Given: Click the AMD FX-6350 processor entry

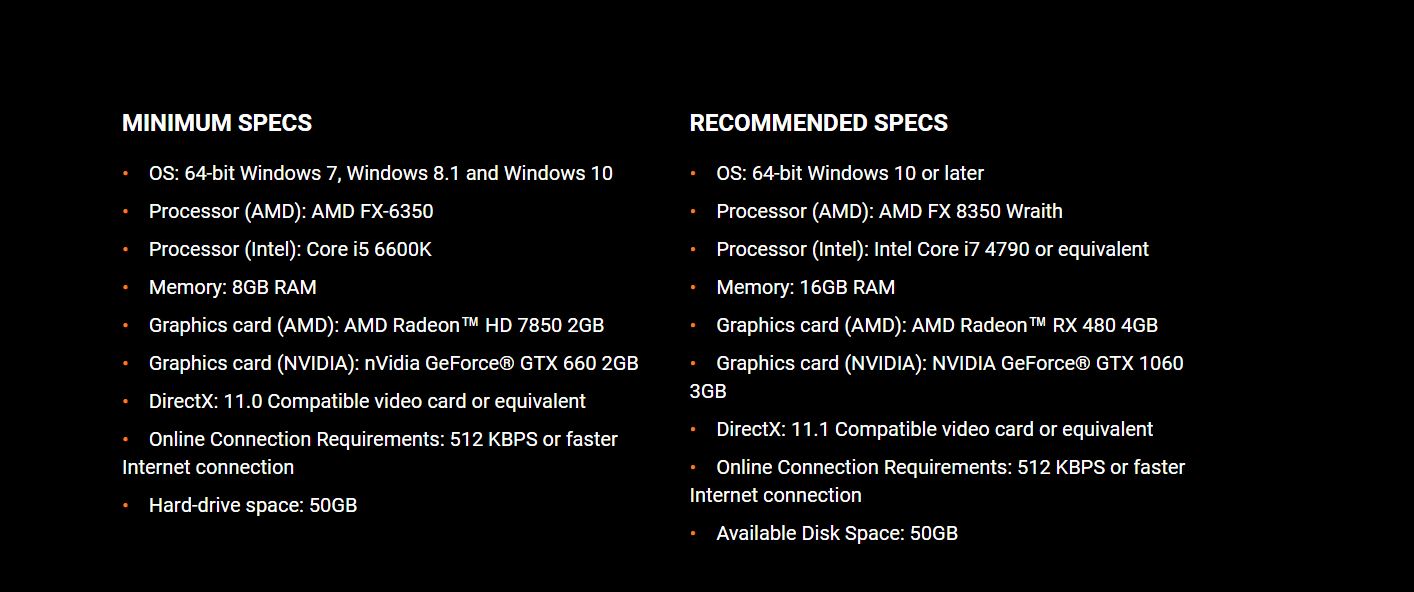Looking at the screenshot, I should coord(291,211).
